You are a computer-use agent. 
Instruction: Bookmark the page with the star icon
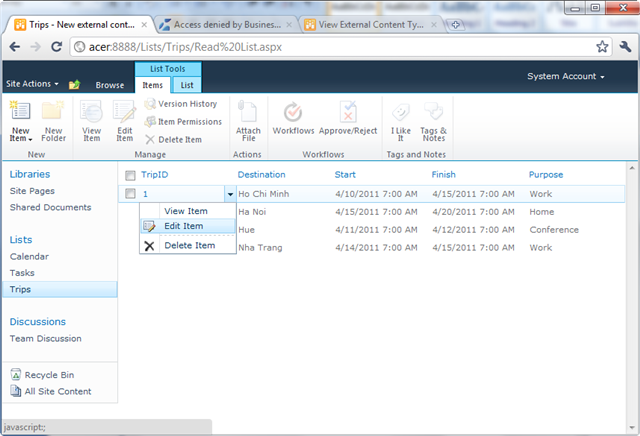click(x=602, y=47)
